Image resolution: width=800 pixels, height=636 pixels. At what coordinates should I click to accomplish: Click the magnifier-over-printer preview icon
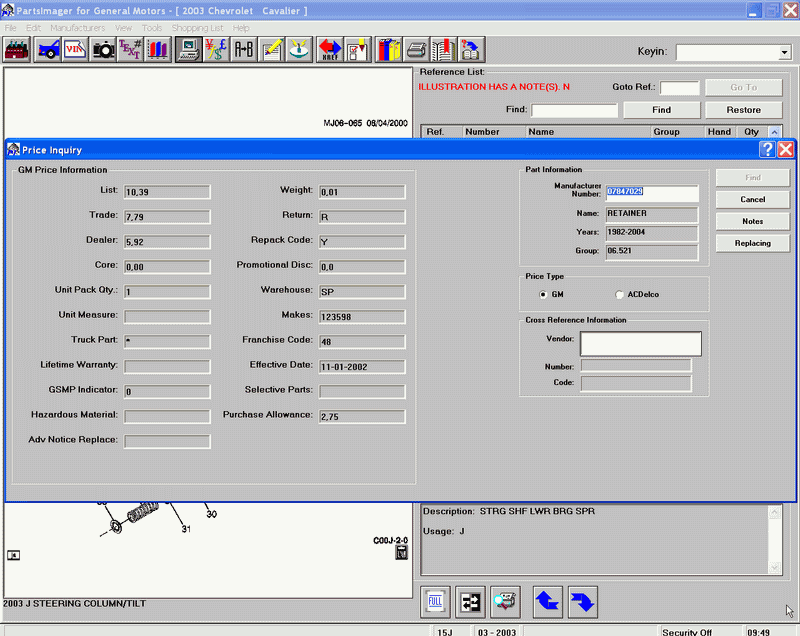pyautogui.click(x=505, y=602)
